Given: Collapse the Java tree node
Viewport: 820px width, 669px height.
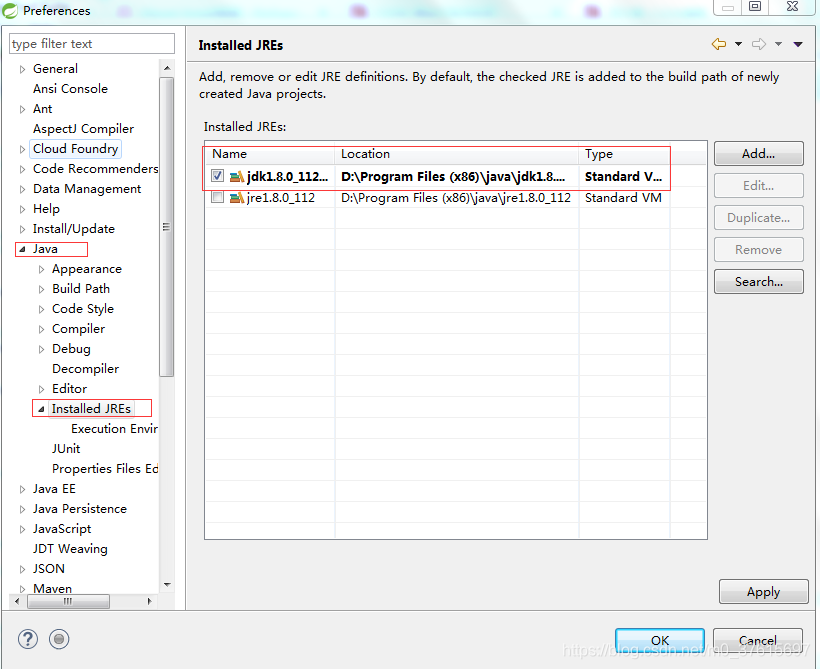Looking at the screenshot, I should [22, 248].
